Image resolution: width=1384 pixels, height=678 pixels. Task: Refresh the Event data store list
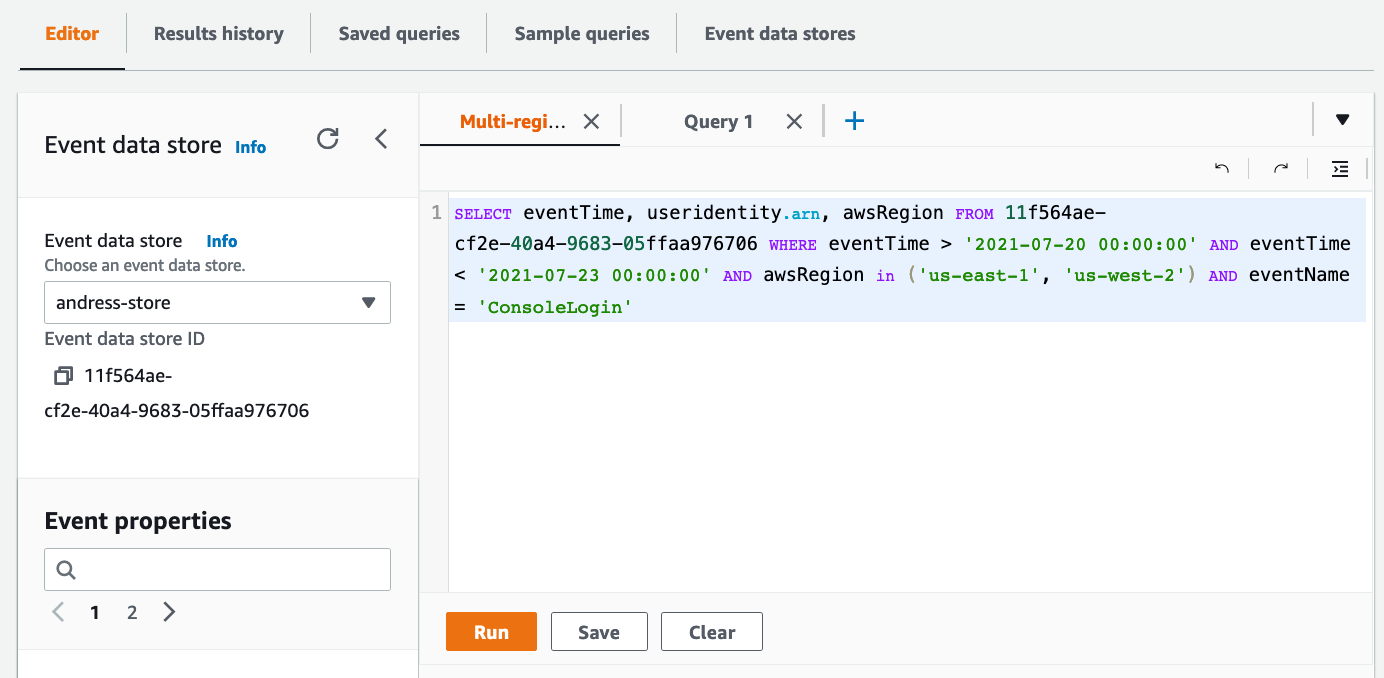328,140
